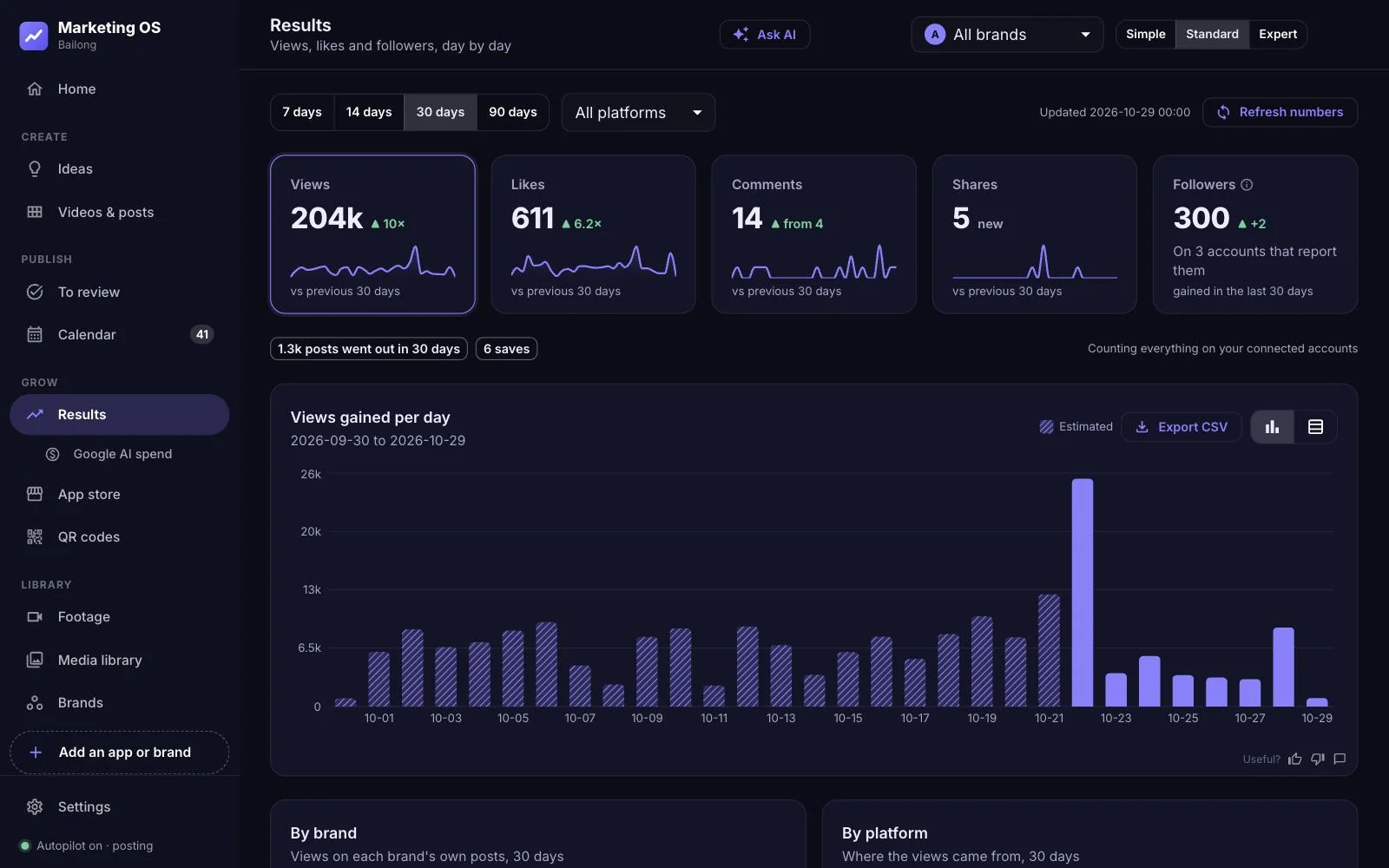The height and width of the screenshot is (868, 1389).
Task: Click Add an app or brand
Action: 120,753
